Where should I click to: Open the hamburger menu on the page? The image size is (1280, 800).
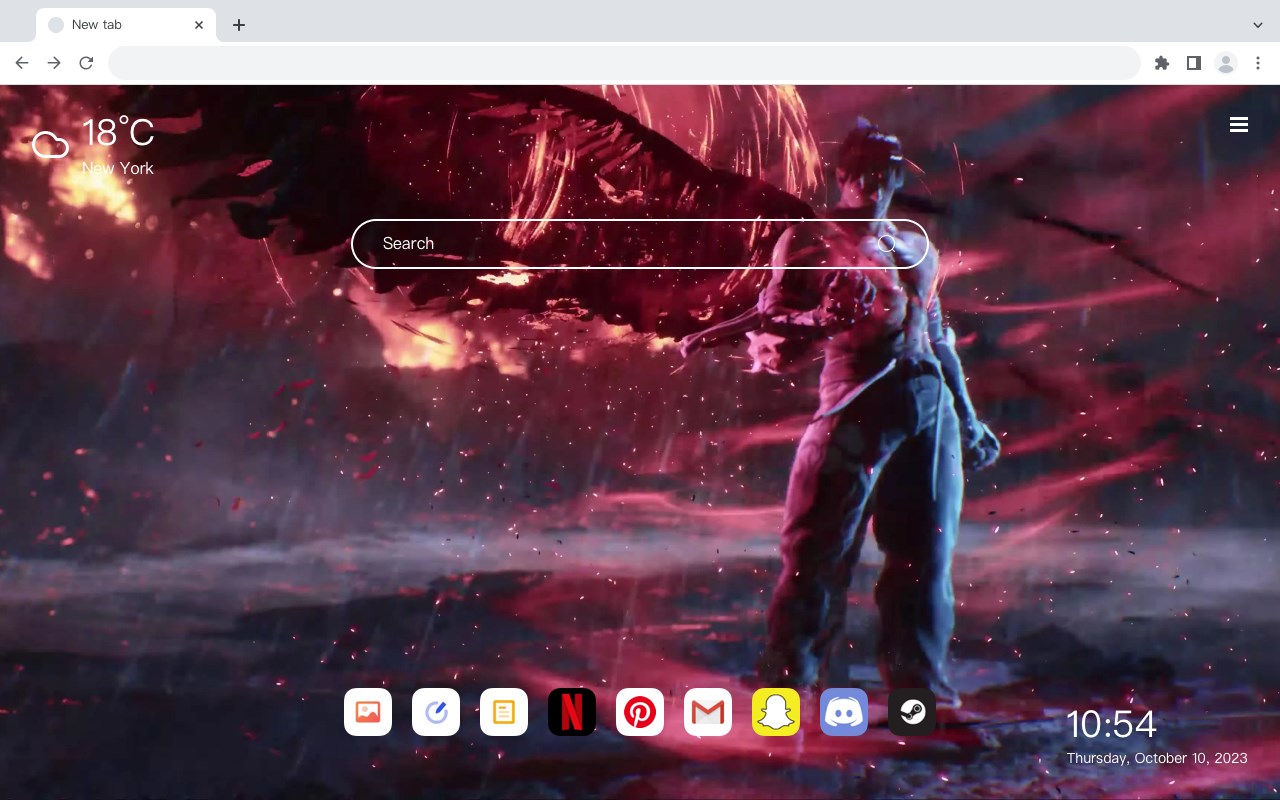coord(1239,125)
